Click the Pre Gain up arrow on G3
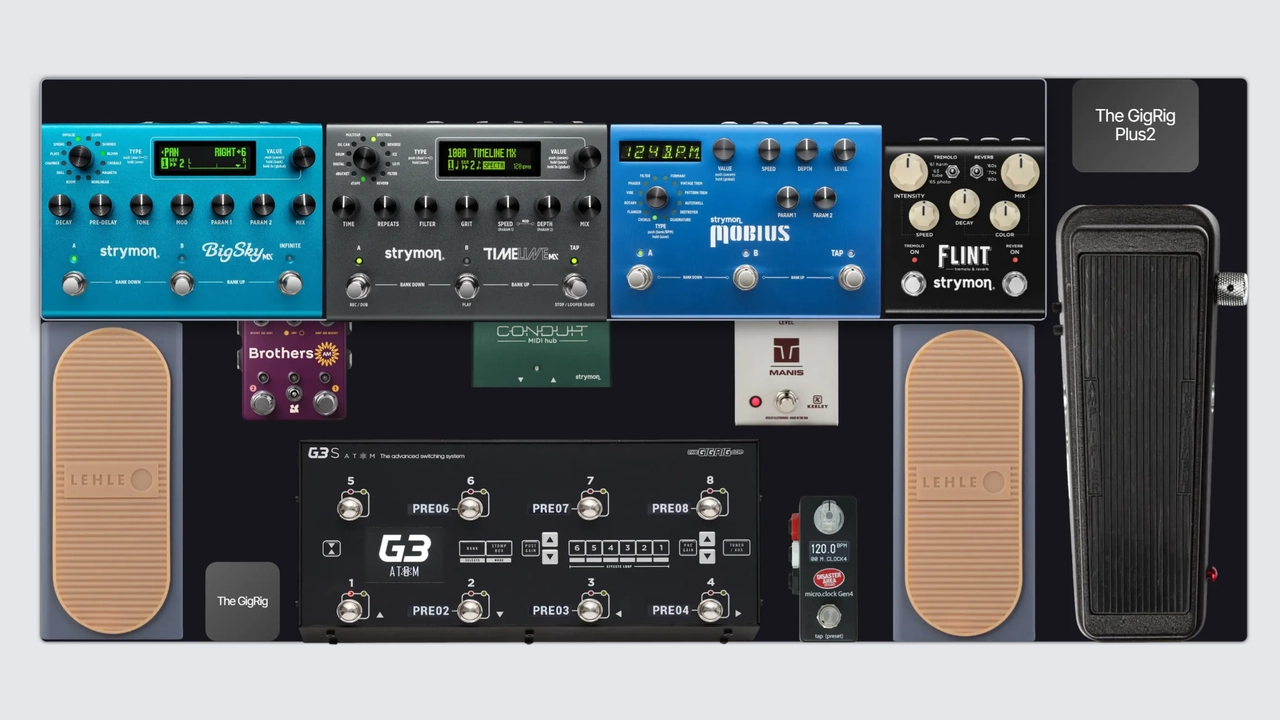Screen dimensions: 1280x720 coord(707,541)
